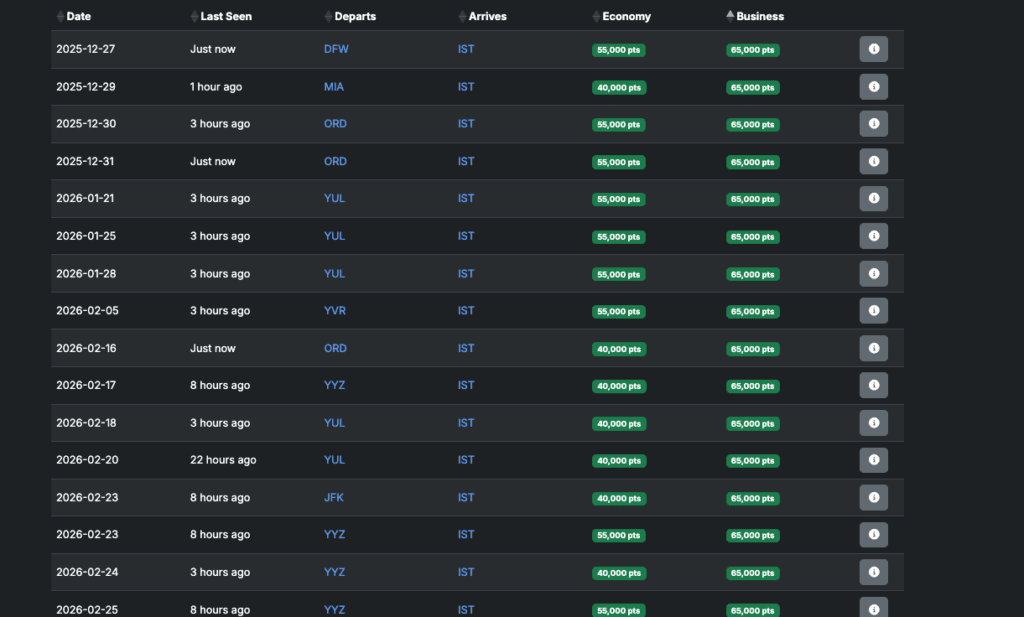Click the JFK departure airport link
This screenshot has height=617, width=1024.
(334, 498)
